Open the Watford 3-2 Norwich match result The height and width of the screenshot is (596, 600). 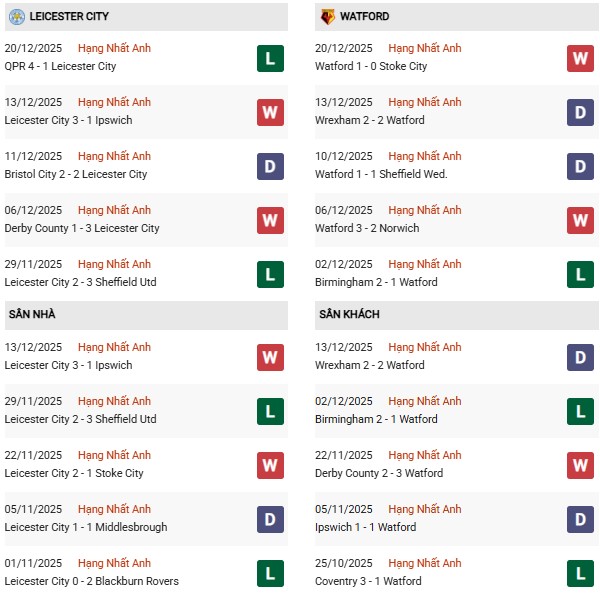[x=367, y=228]
